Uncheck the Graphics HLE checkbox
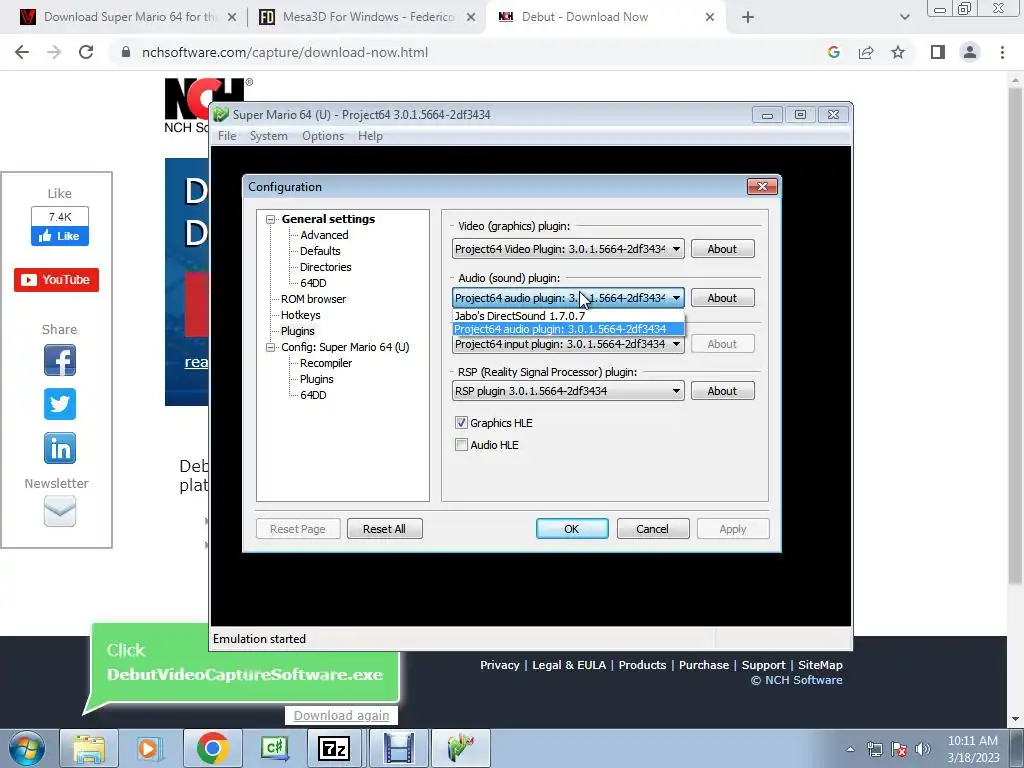Image resolution: width=1024 pixels, height=768 pixels. click(461, 423)
